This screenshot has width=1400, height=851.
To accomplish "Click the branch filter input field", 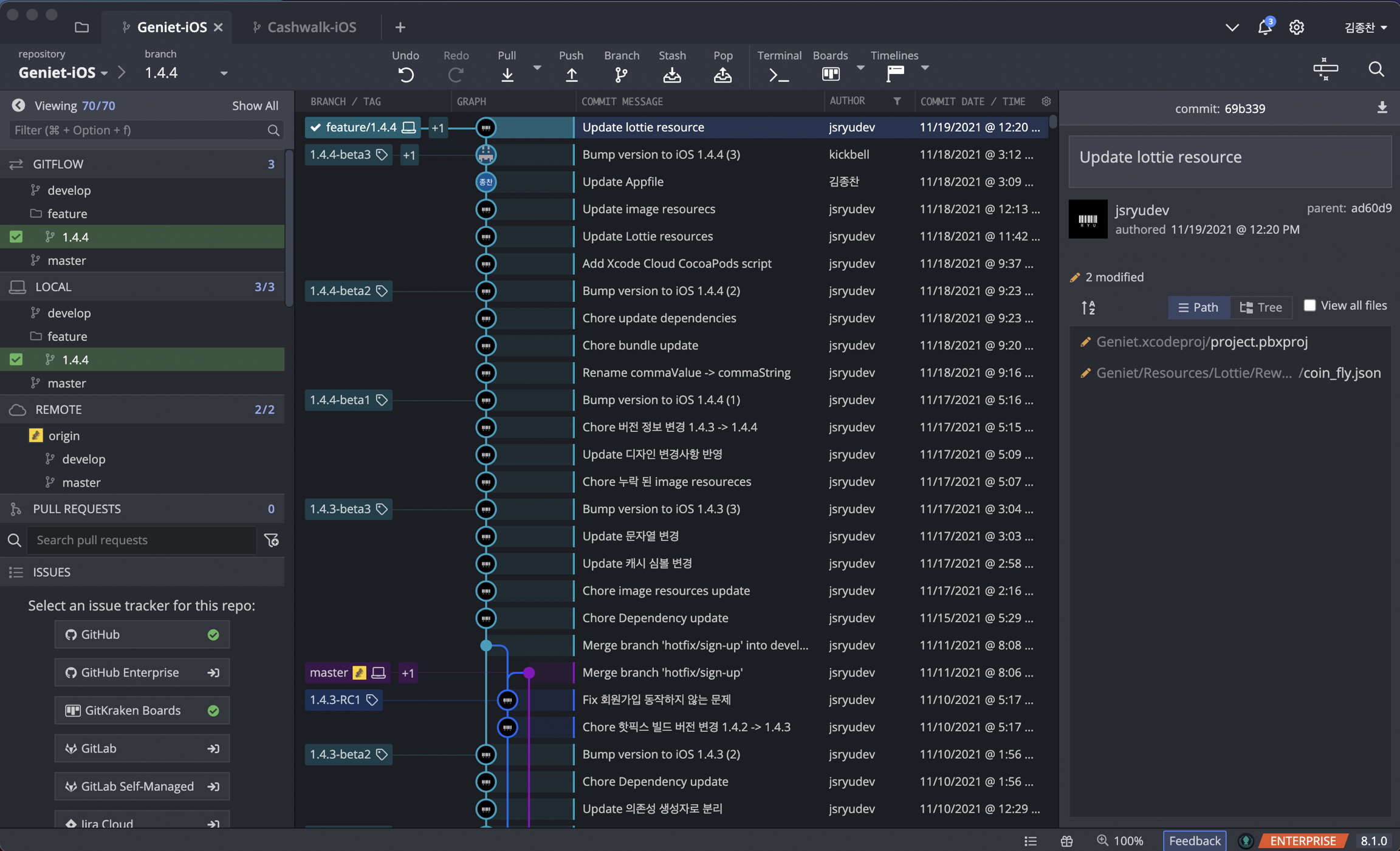I will click(139, 130).
